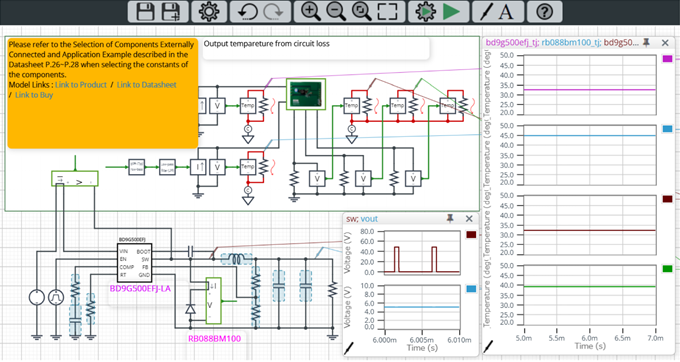Click the vout trace name in viewer title
Screen dimensions: 680x362
(369, 219)
